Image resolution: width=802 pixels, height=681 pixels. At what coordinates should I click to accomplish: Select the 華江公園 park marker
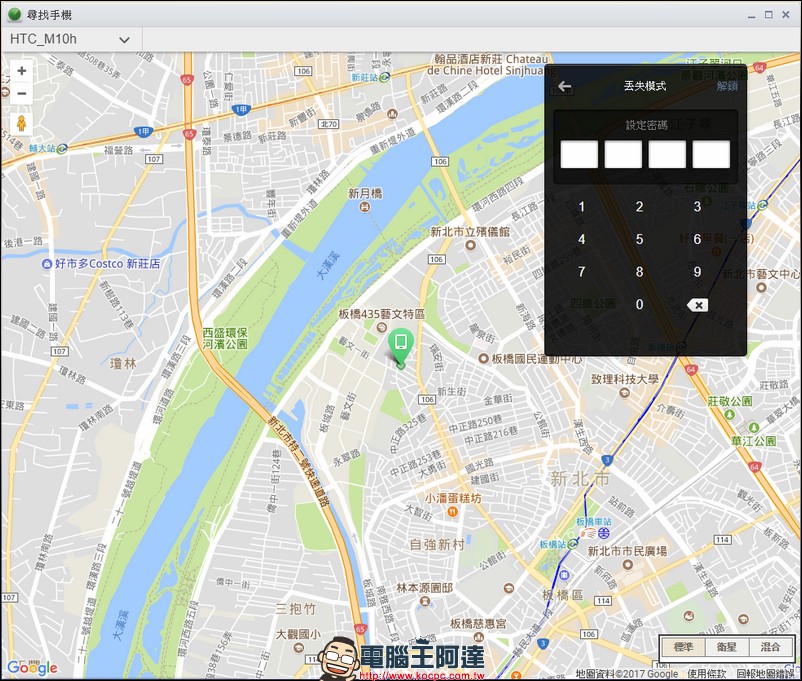click(753, 427)
